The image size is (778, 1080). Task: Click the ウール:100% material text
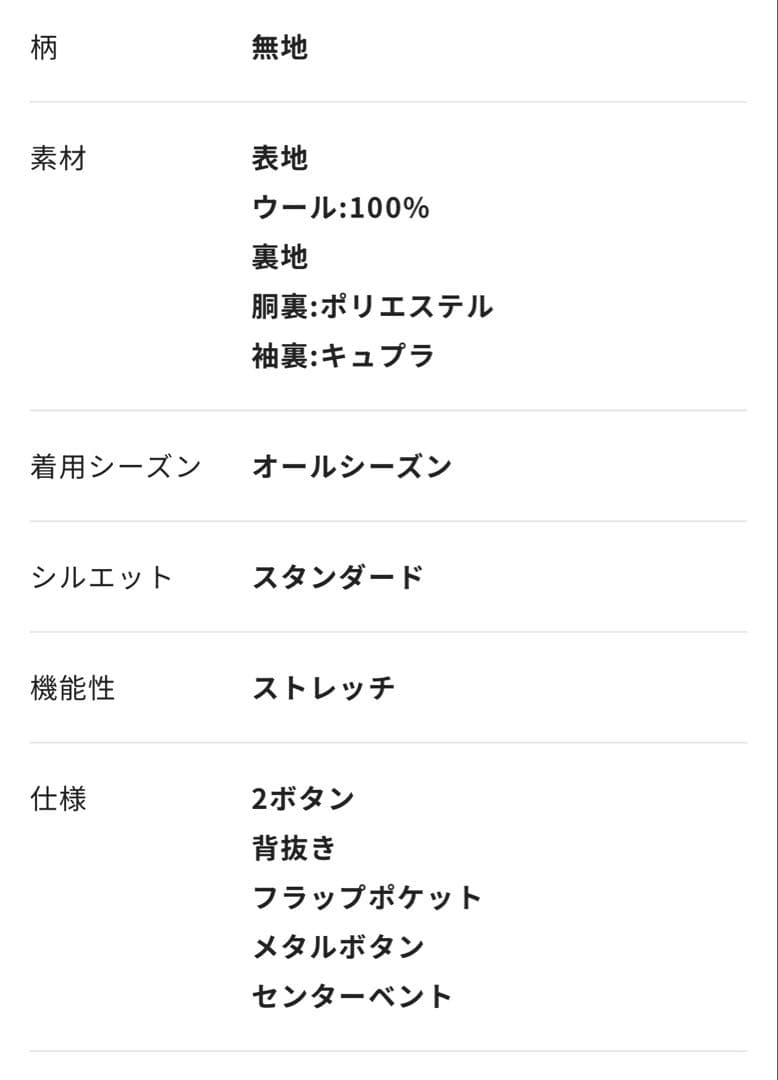pos(340,208)
